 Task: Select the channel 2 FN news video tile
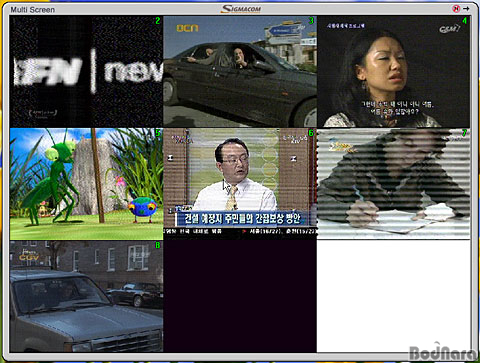(86, 71)
